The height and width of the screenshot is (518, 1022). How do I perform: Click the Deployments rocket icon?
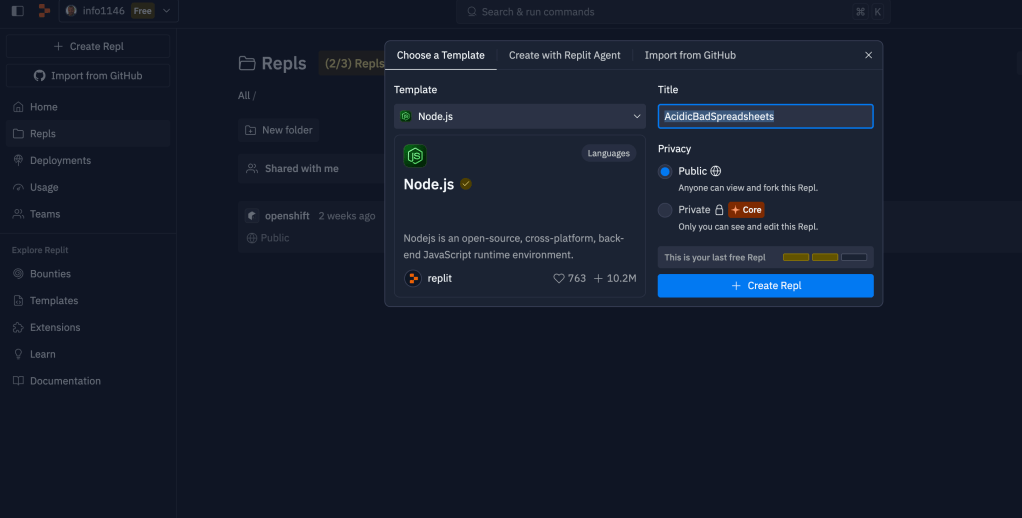[x=18, y=160]
